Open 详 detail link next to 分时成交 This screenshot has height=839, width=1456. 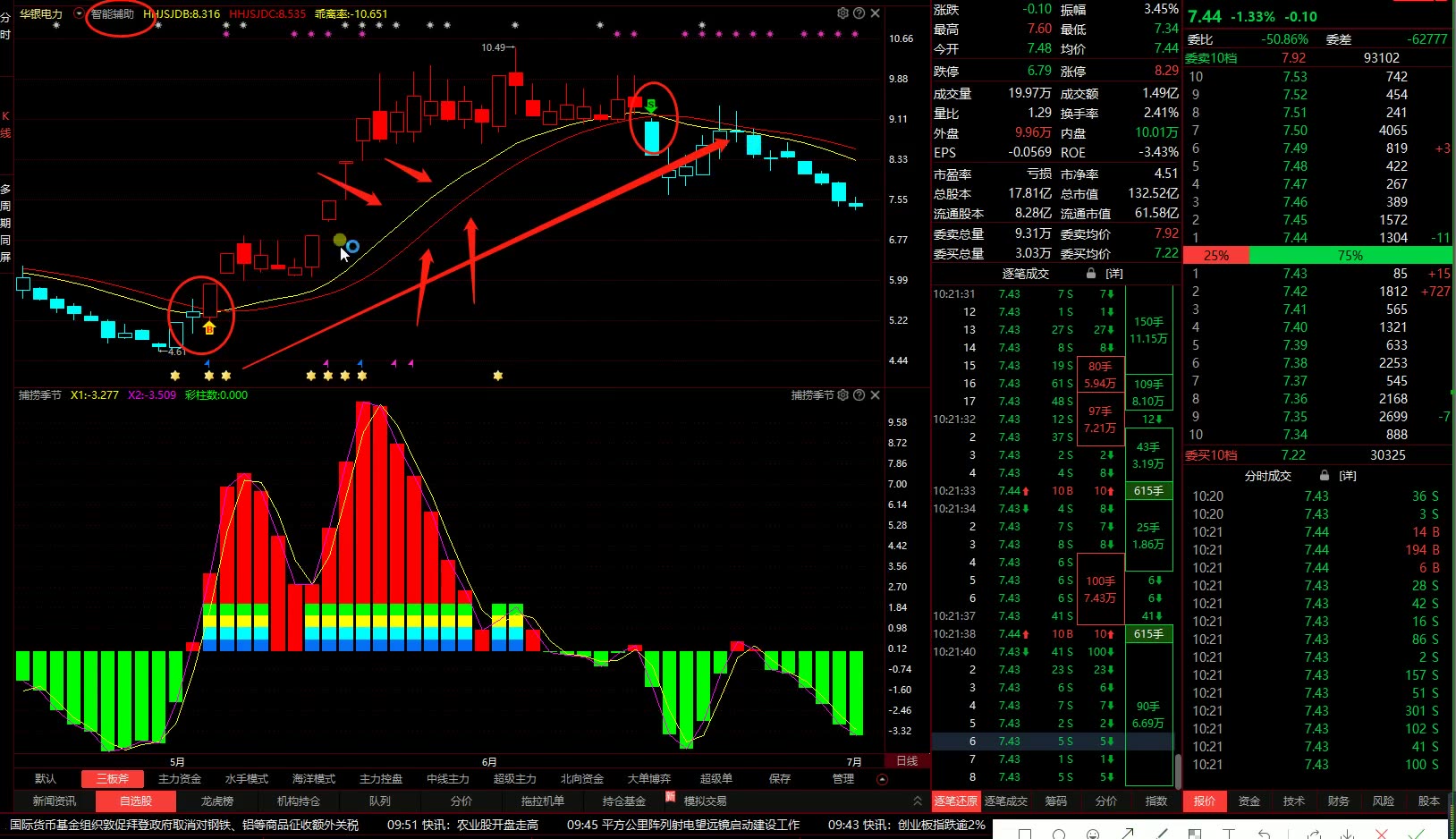[1348, 476]
